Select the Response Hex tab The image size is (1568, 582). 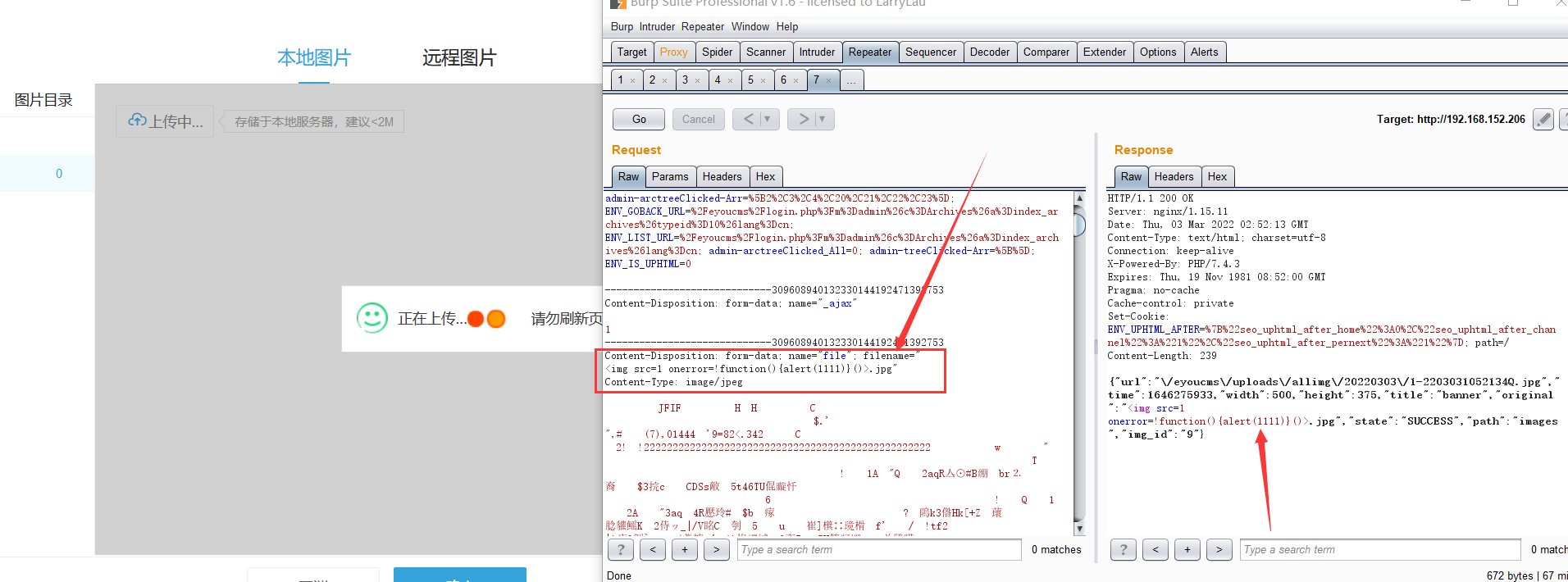tap(1217, 176)
